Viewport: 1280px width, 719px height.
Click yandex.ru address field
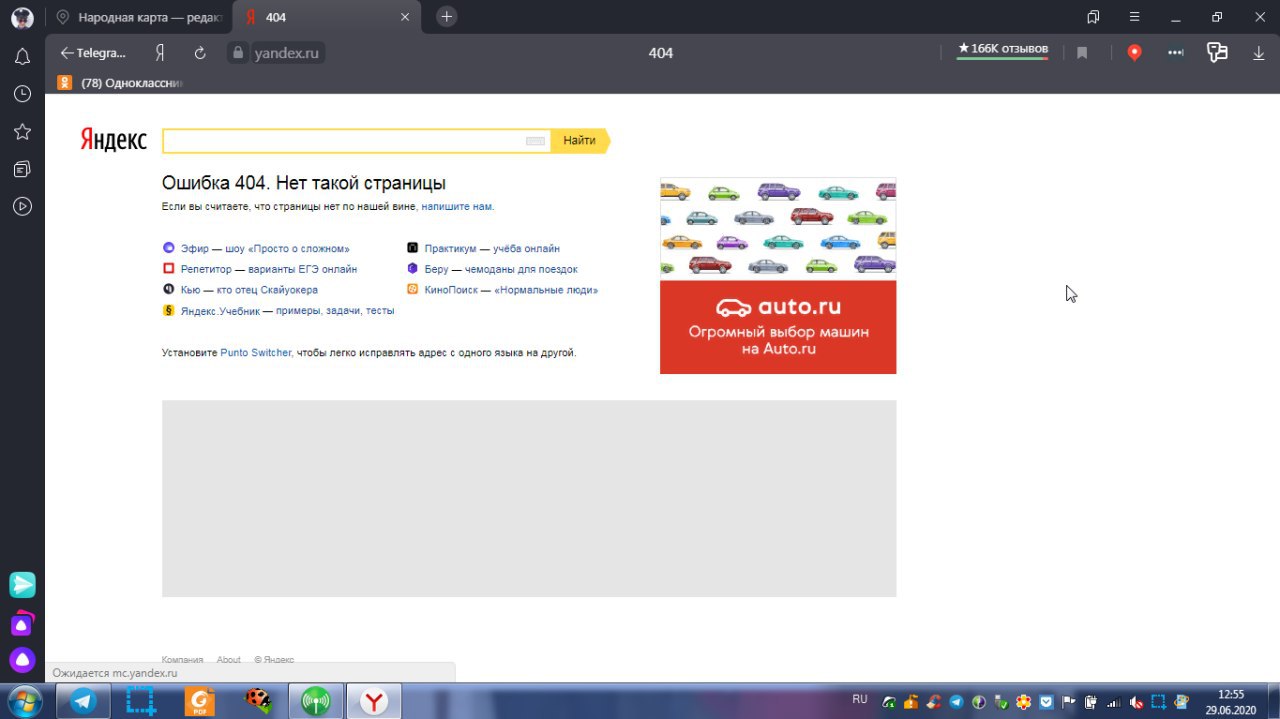click(x=286, y=53)
